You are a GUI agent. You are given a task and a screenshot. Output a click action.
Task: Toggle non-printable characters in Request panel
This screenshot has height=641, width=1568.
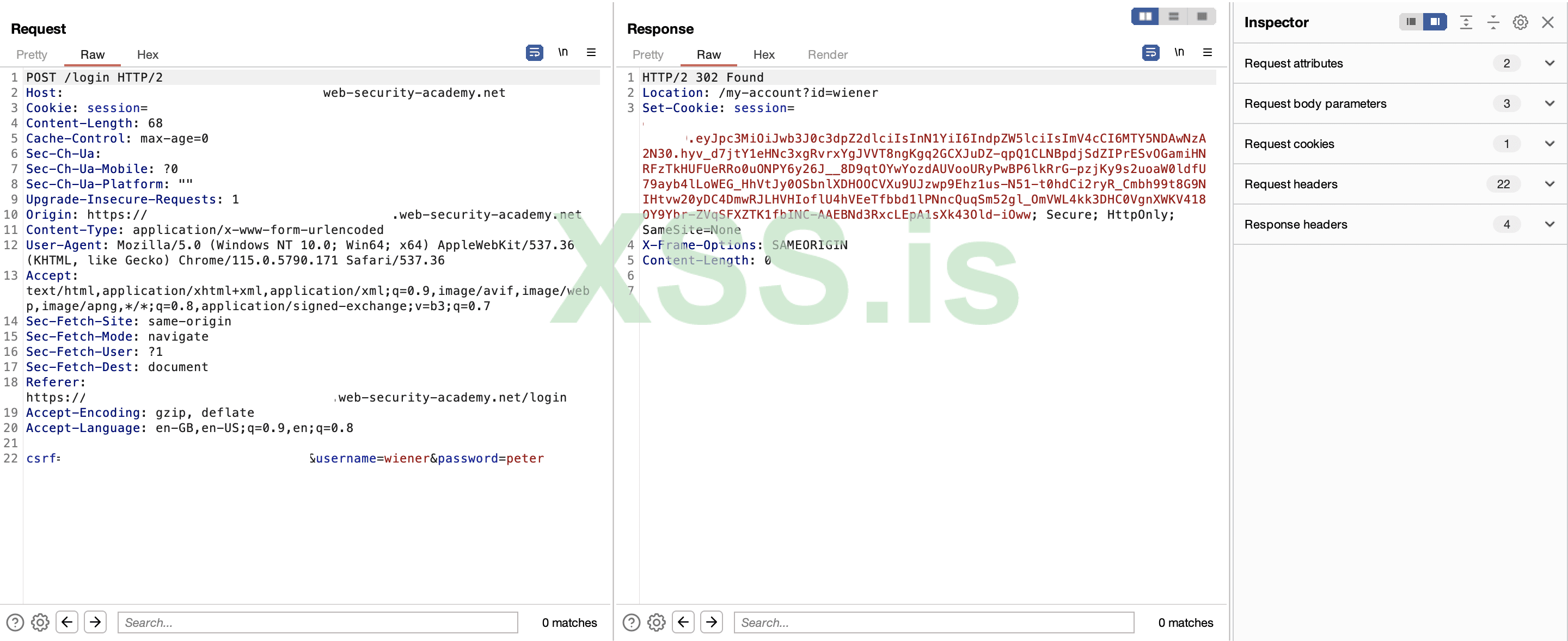click(562, 53)
